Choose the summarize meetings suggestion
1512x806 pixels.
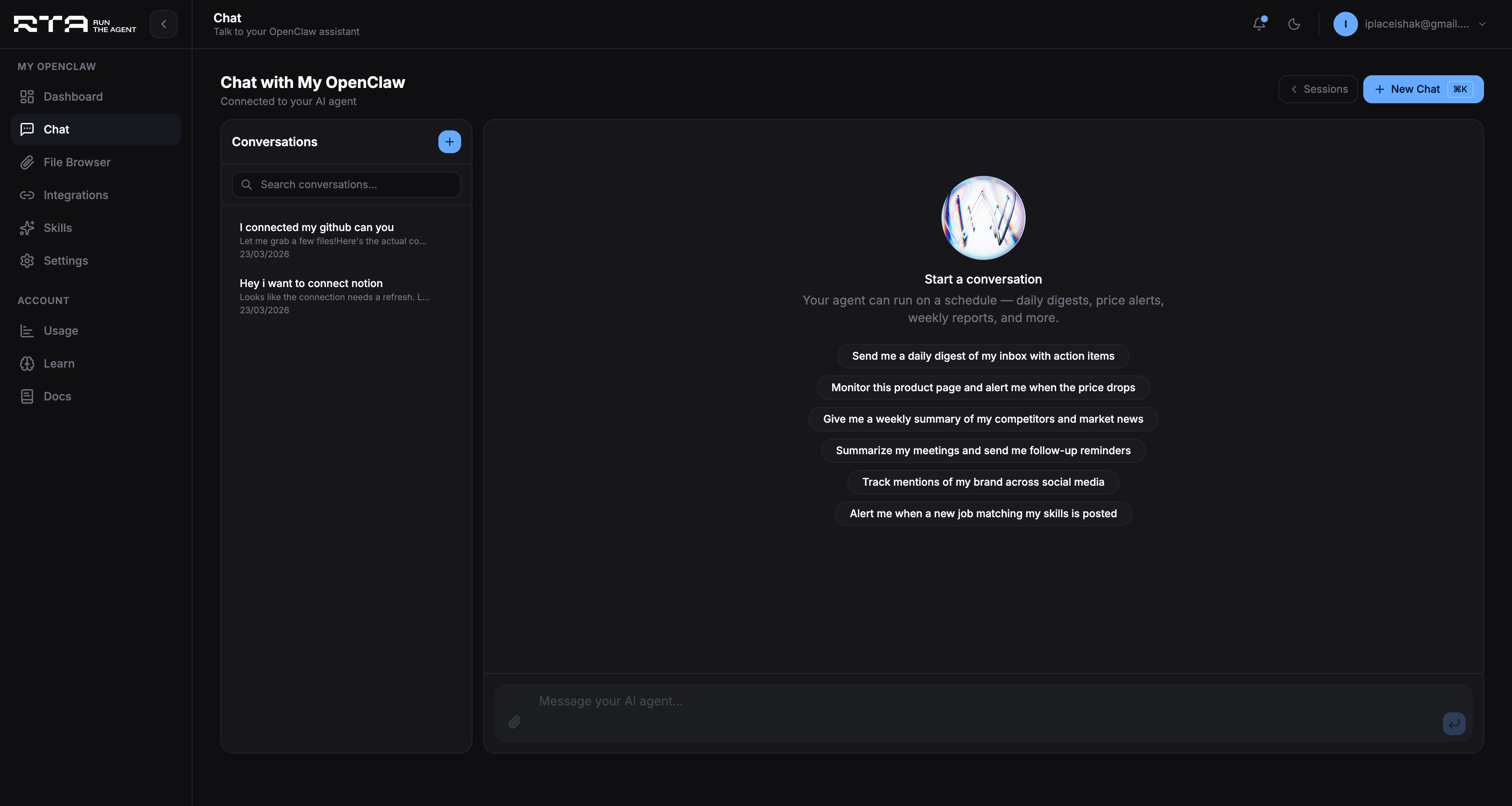983,450
